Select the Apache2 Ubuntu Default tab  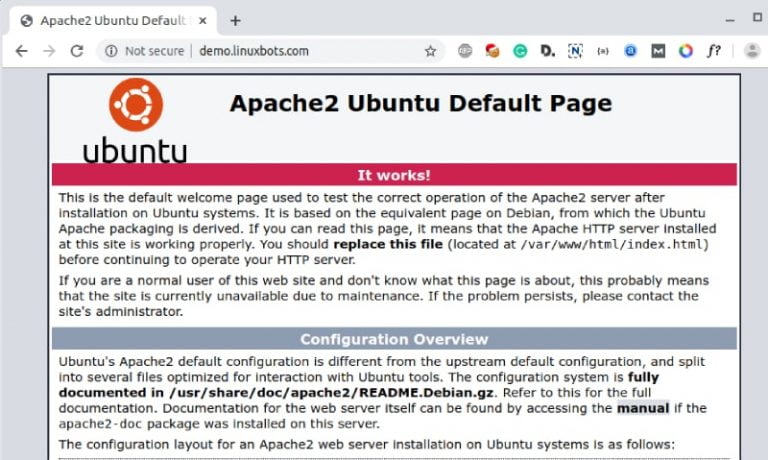tap(113, 21)
